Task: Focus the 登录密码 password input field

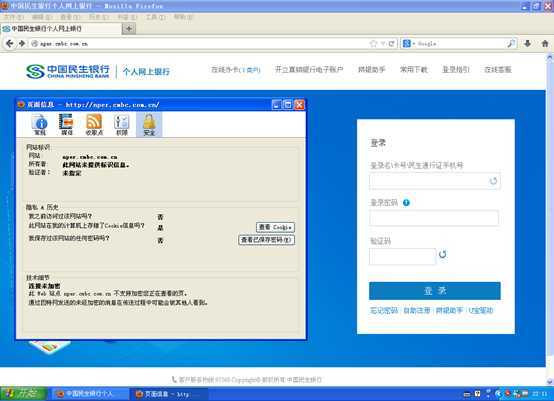Action: click(434, 218)
